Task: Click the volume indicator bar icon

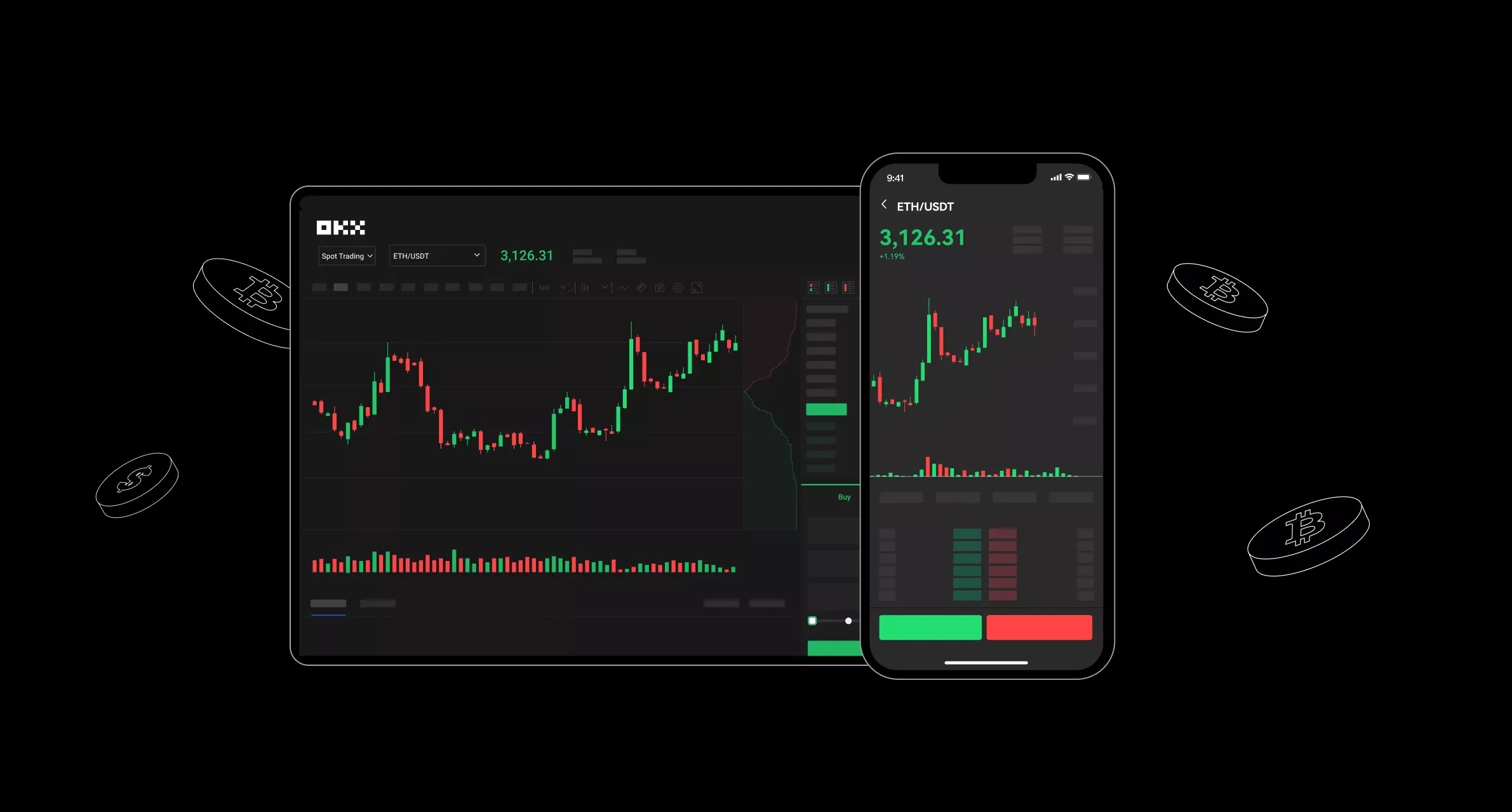Action: pyautogui.click(x=584, y=288)
